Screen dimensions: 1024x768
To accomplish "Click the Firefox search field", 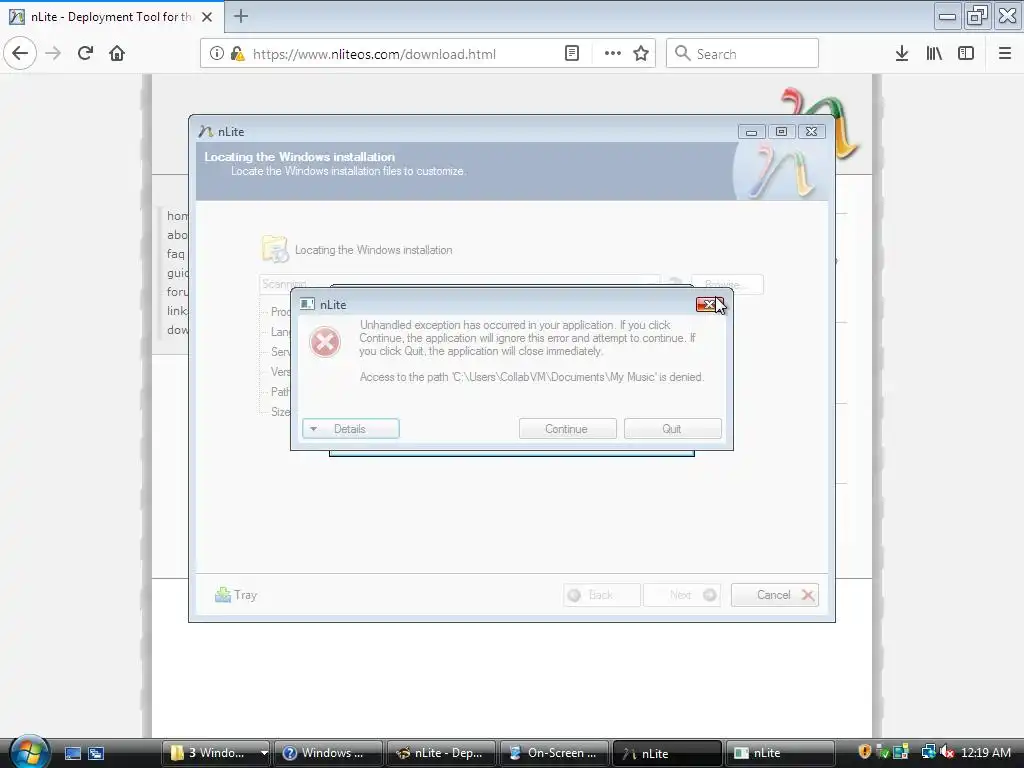I will coord(743,54).
